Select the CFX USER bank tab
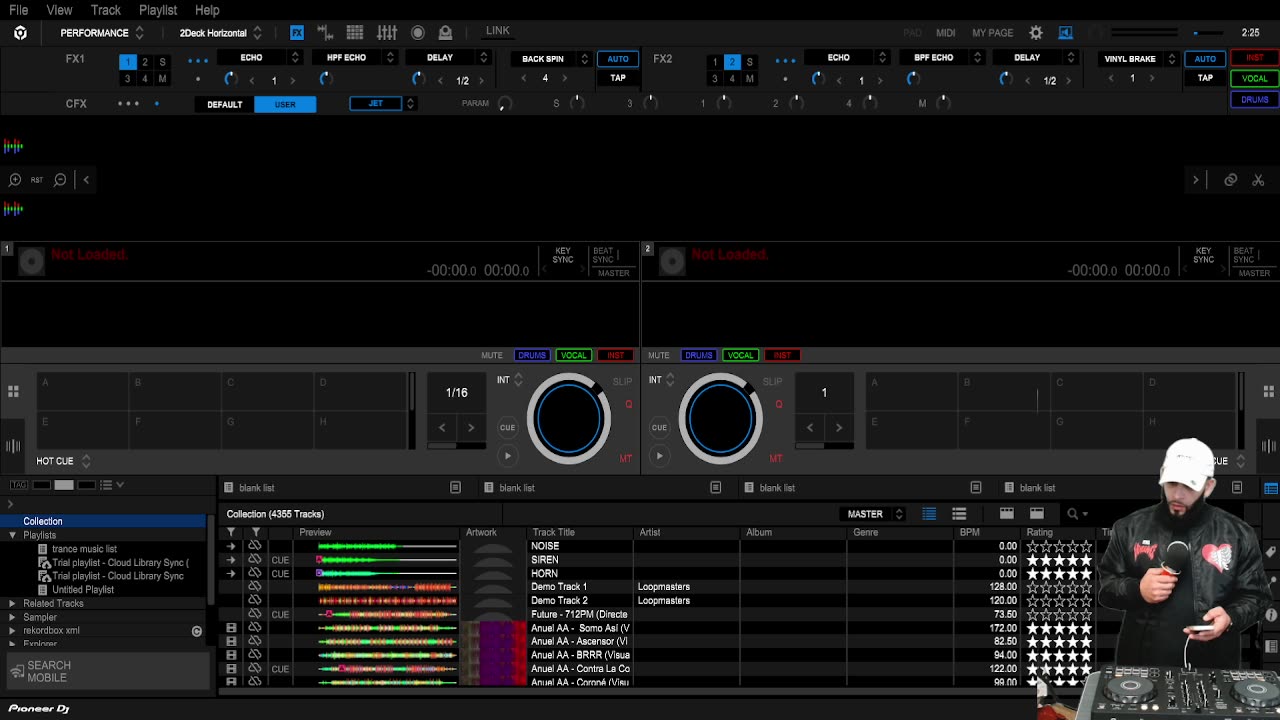The image size is (1280, 720). coord(285,105)
